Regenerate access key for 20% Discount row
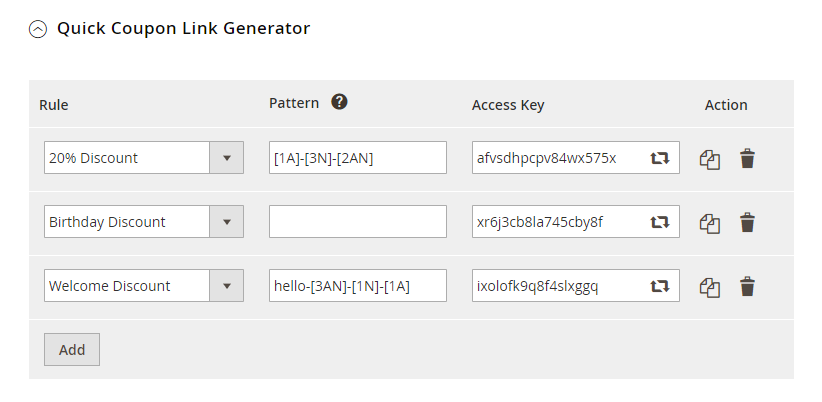Viewport: 822px width, 402px height. click(660, 158)
